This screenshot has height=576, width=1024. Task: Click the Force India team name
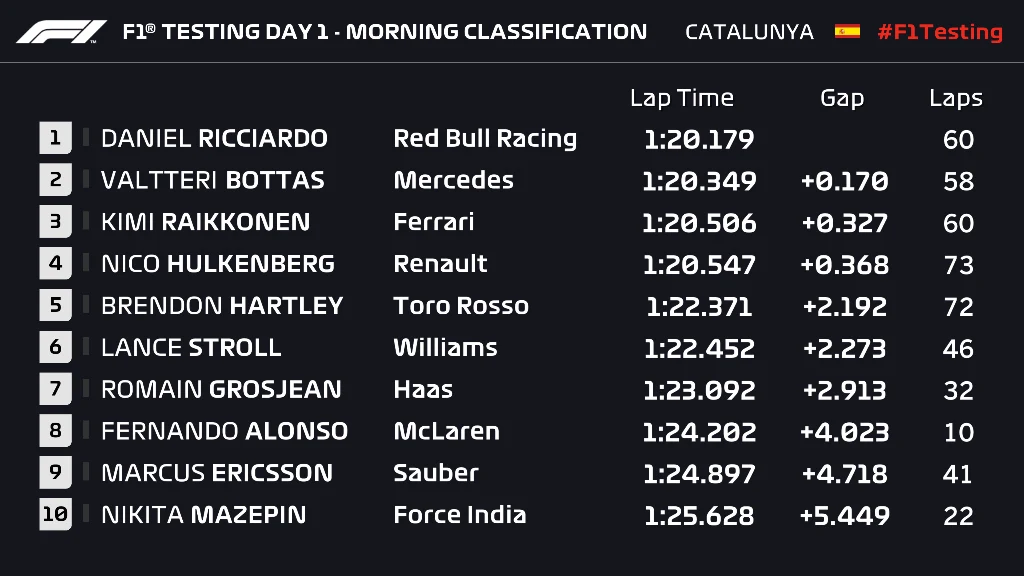click(459, 515)
